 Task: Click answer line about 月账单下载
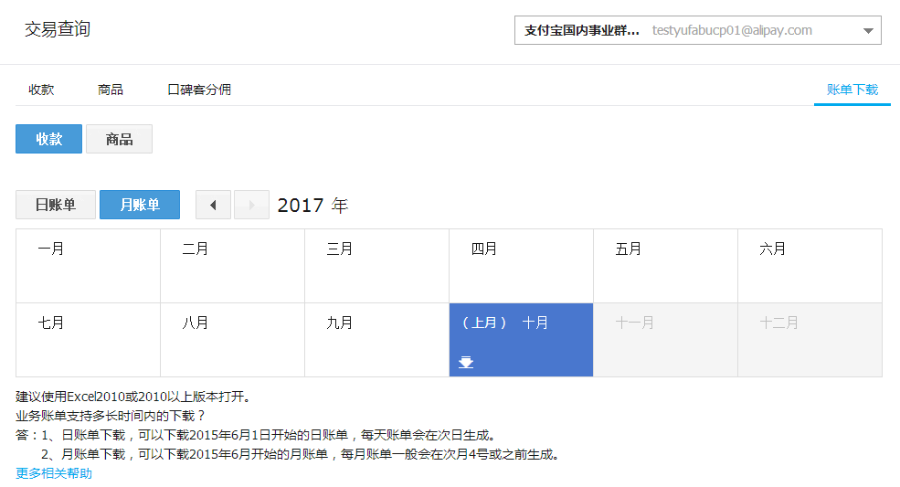(300, 455)
